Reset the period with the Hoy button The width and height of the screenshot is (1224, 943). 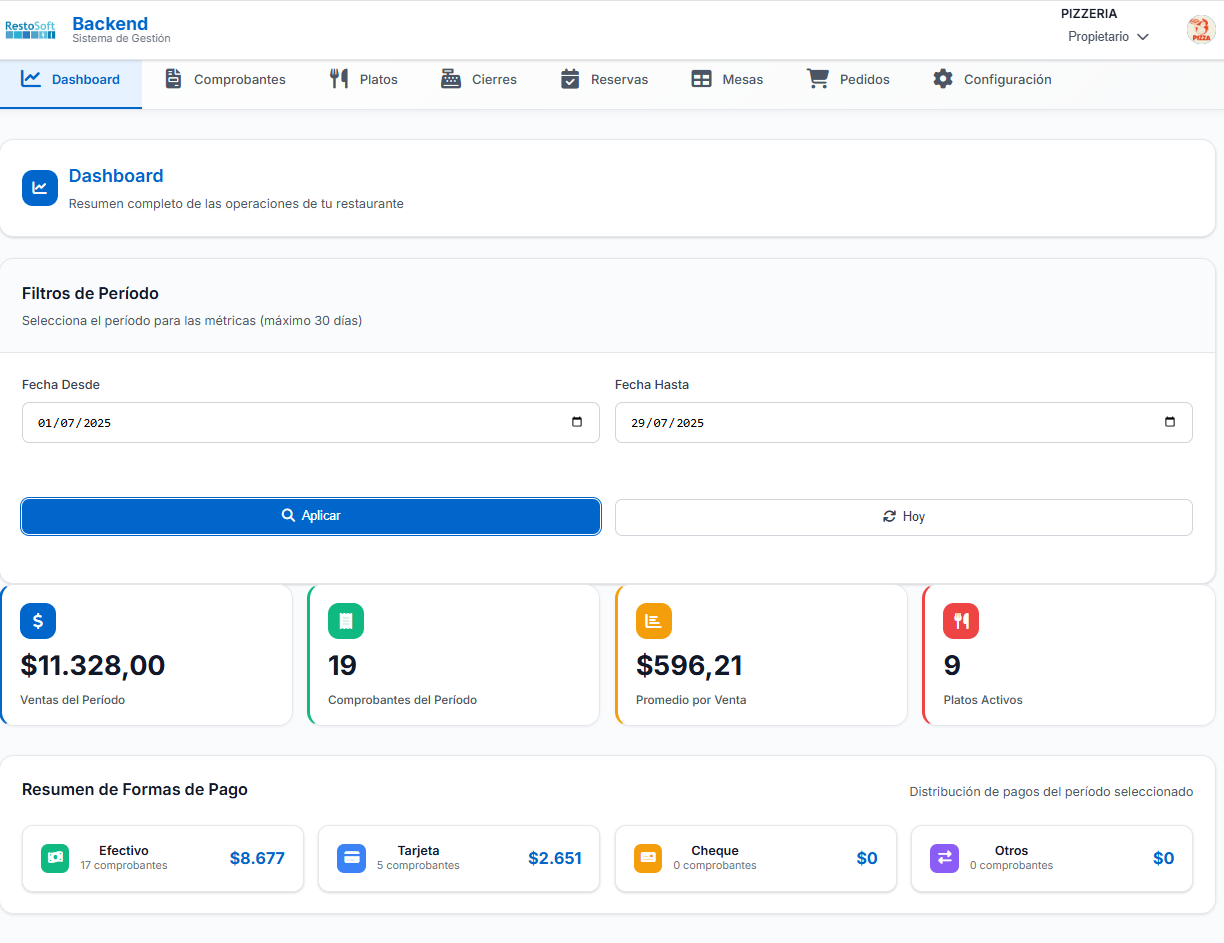904,517
